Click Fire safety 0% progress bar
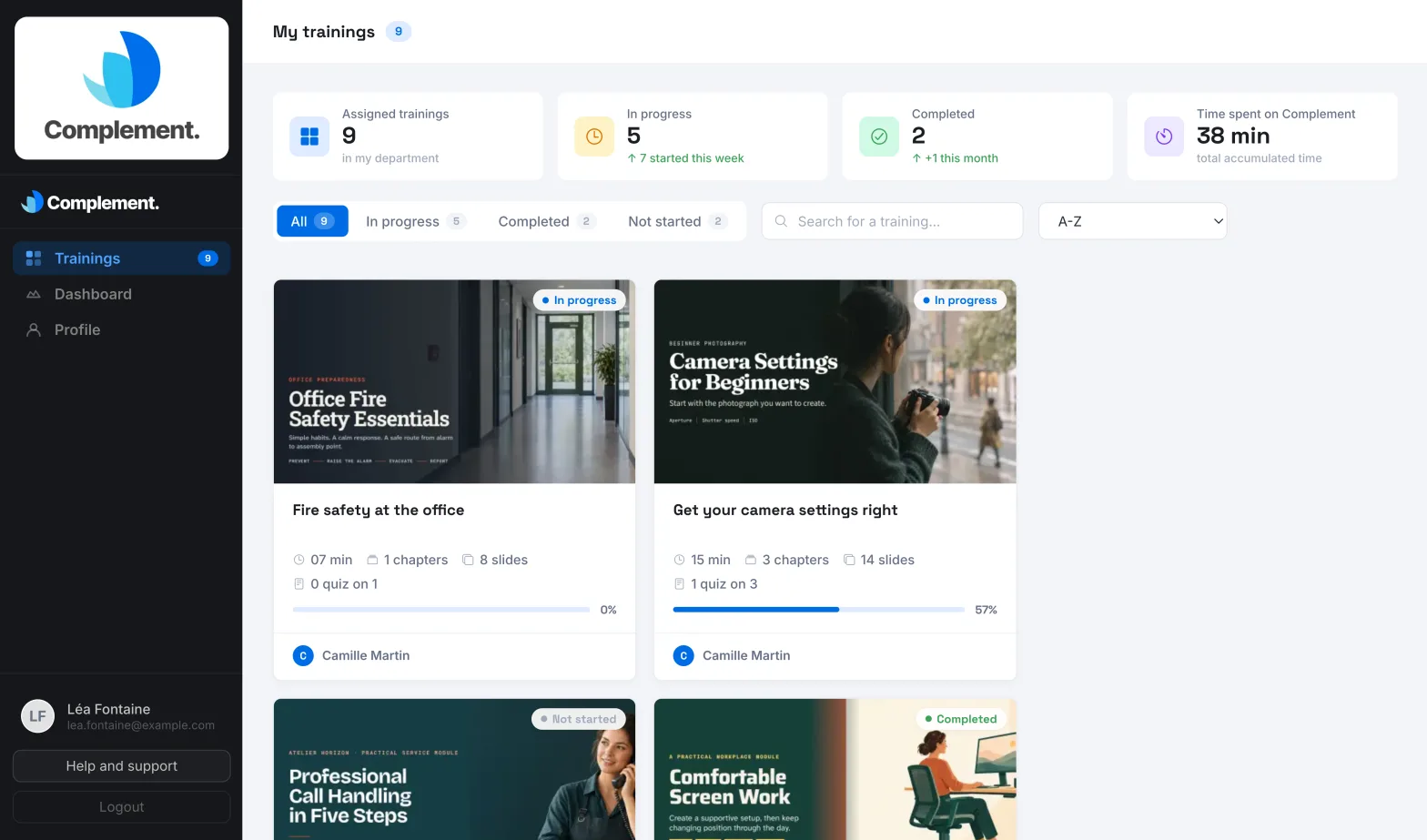The height and width of the screenshot is (840, 1427). (441, 610)
